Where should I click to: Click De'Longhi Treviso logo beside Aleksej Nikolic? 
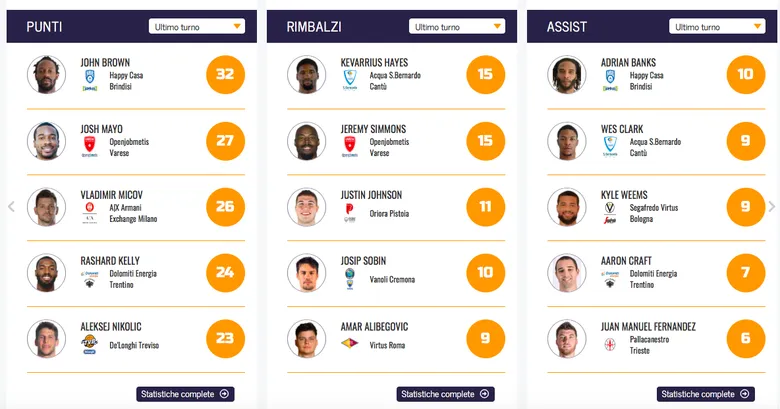pyautogui.click(x=90, y=345)
